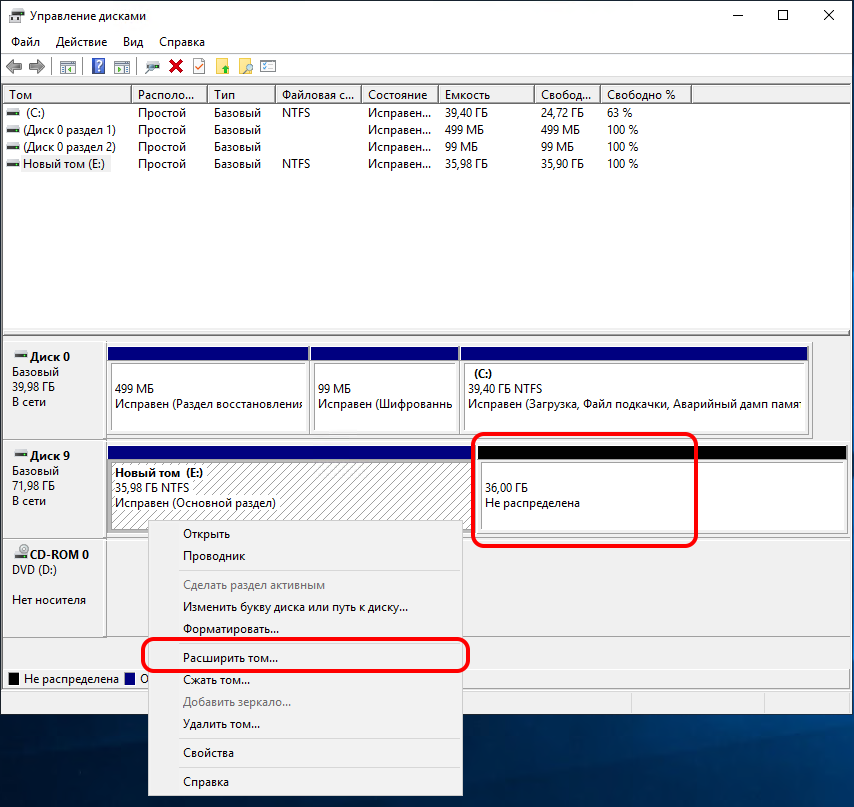854x807 pixels.
Task: Open help via the blue question mark icon
Action: pos(99,66)
